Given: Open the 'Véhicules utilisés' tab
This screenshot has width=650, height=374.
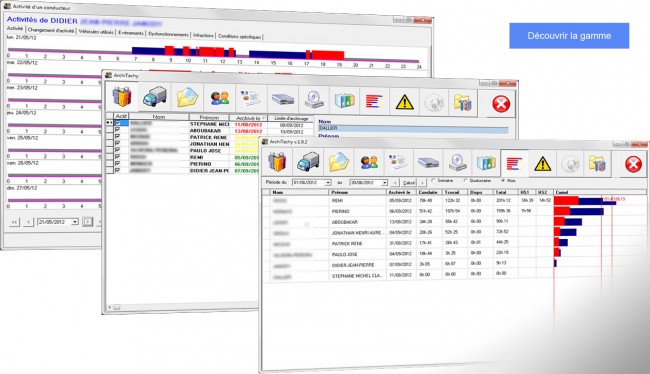Looking at the screenshot, I should click(x=96, y=32).
